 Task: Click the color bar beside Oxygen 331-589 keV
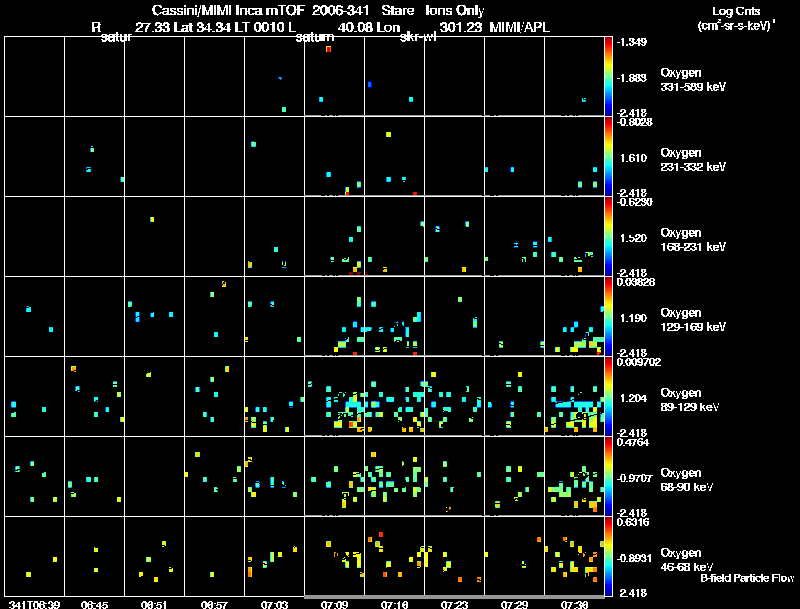pos(608,76)
